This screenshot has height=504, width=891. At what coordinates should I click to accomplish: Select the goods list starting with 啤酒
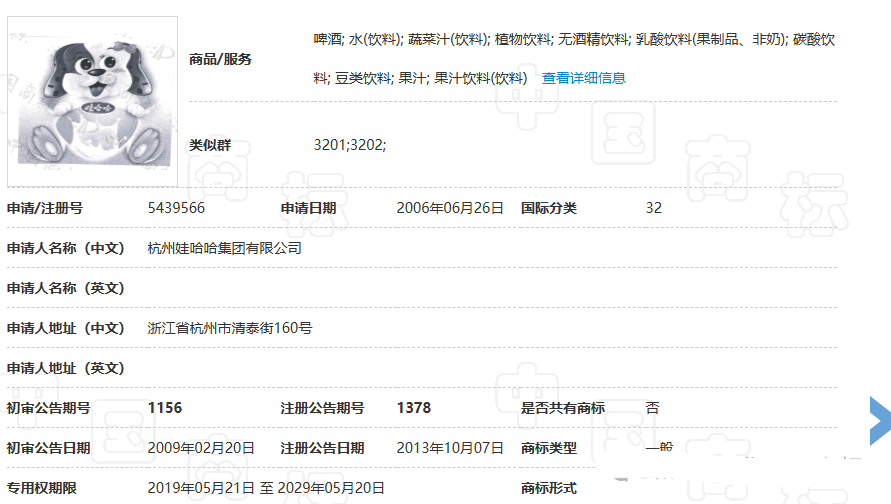574,59
